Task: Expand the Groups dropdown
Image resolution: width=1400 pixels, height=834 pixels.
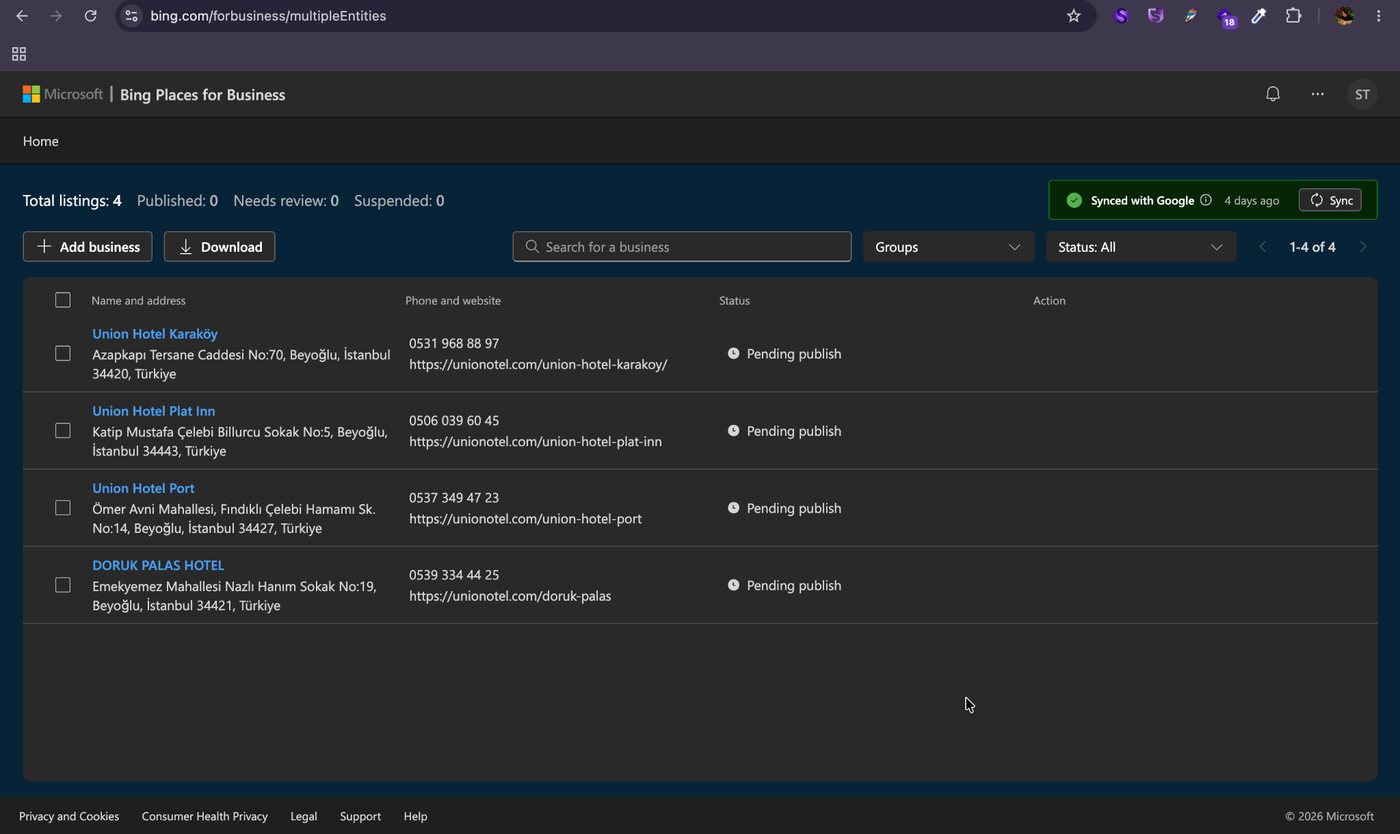Action: (x=948, y=247)
